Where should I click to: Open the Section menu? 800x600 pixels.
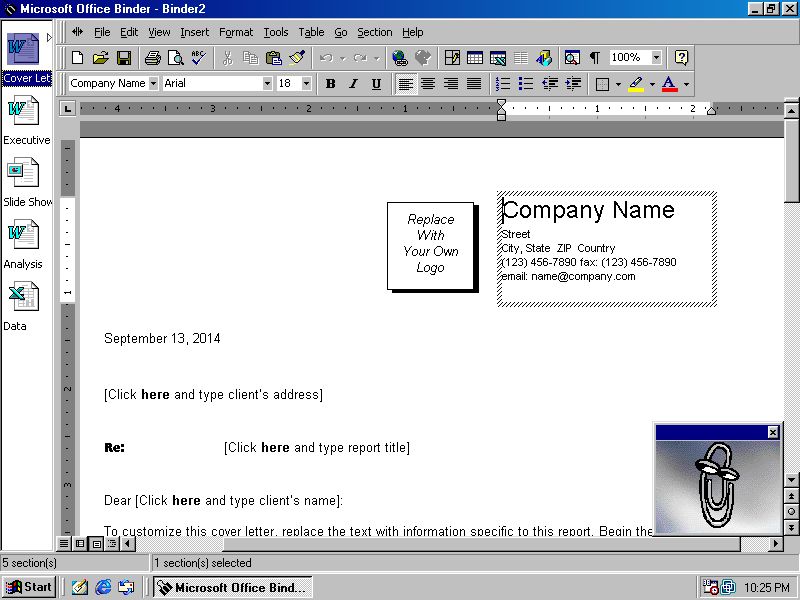375,32
